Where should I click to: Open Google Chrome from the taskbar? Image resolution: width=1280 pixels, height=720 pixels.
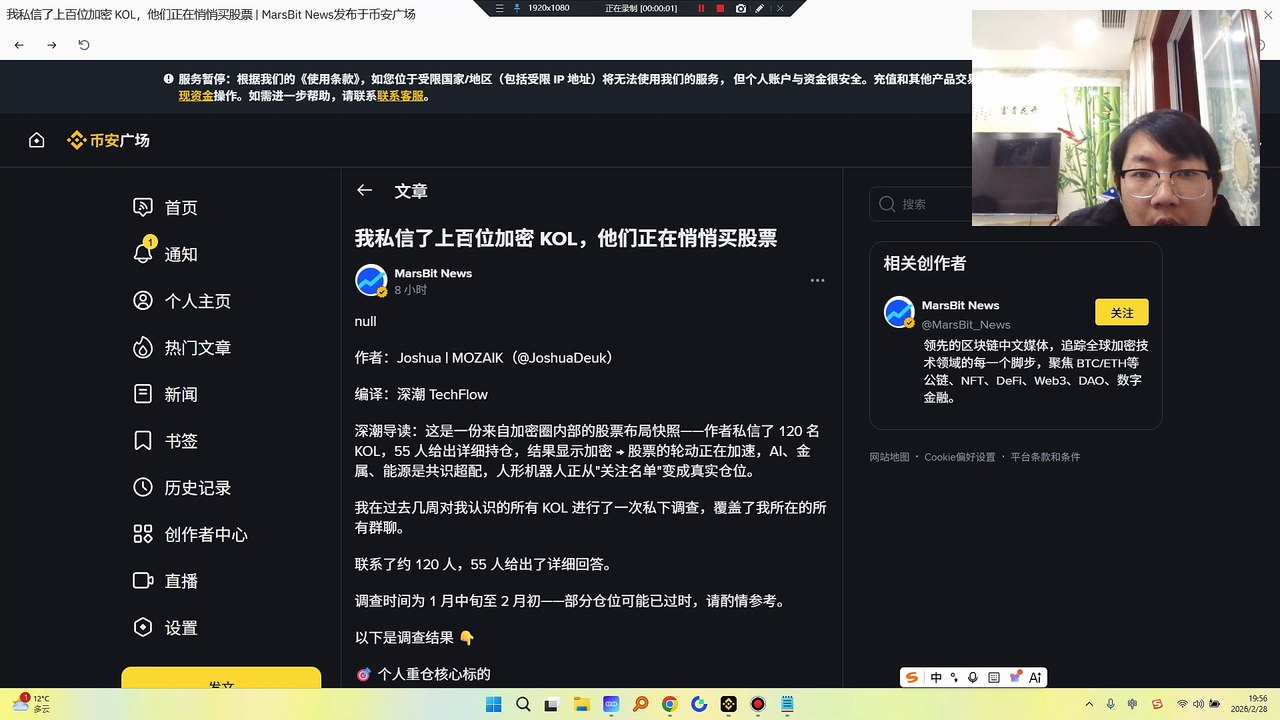pos(669,704)
